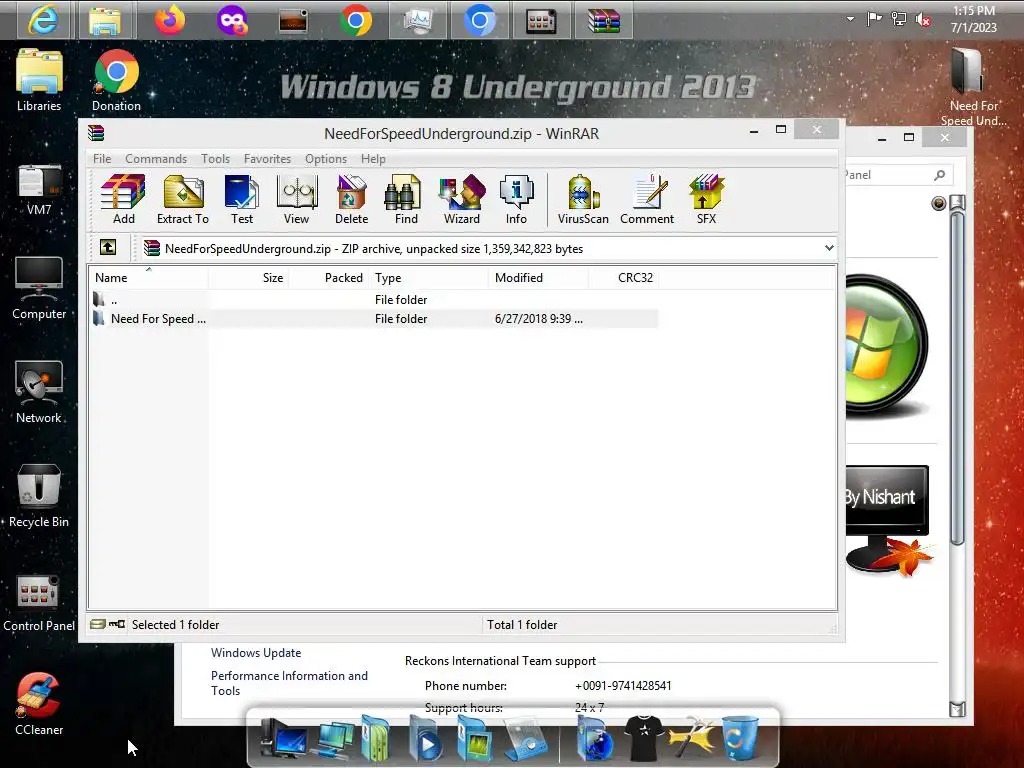Open File Explorer from the taskbar
The width and height of the screenshot is (1024, 768).
click(x=105, y=20)
